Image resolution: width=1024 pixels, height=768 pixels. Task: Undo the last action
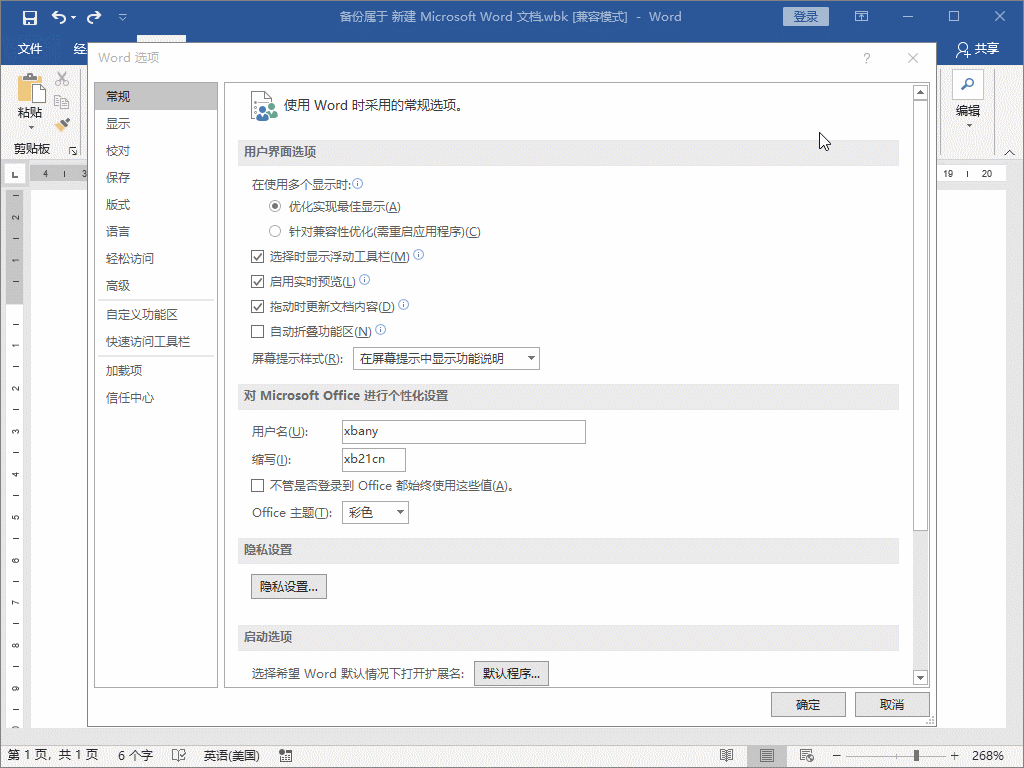(x=59, y=18)
